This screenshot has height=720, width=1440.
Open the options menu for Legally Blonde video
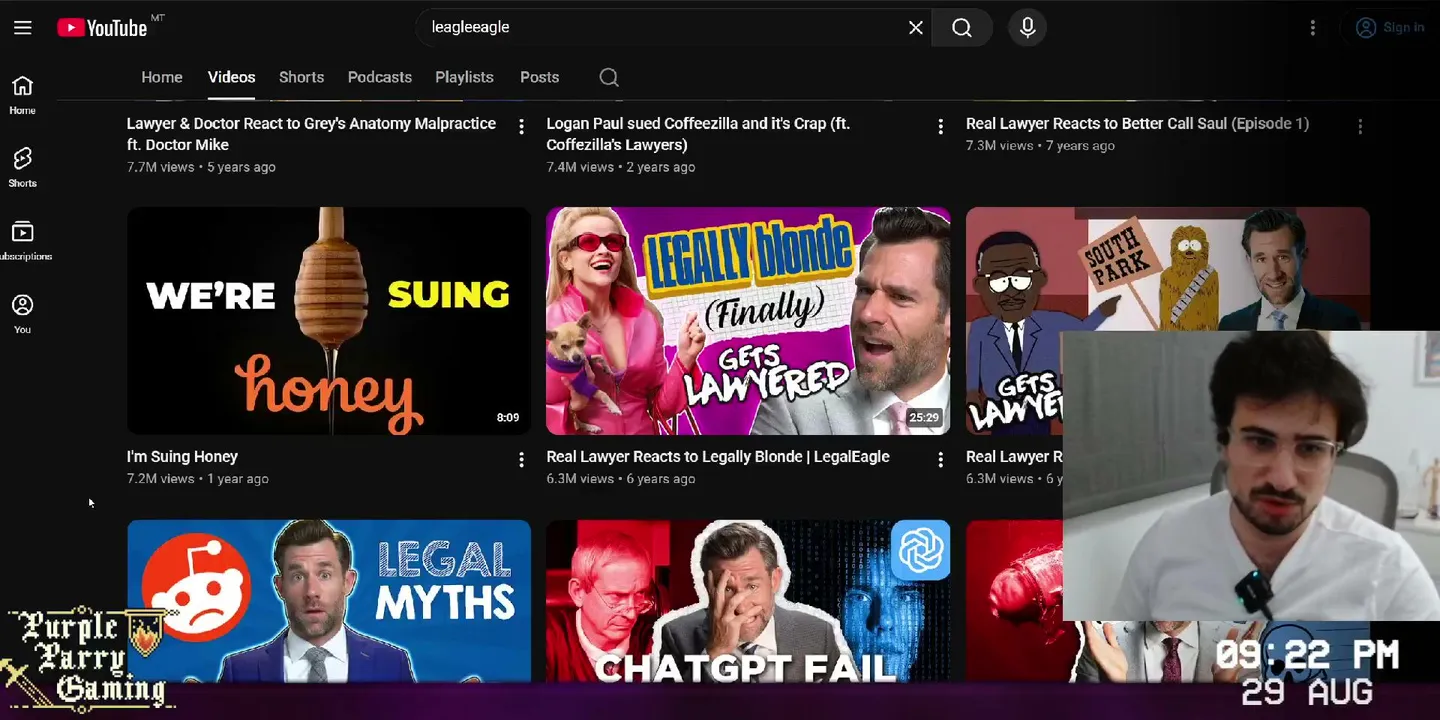click(x=940, y=460)
